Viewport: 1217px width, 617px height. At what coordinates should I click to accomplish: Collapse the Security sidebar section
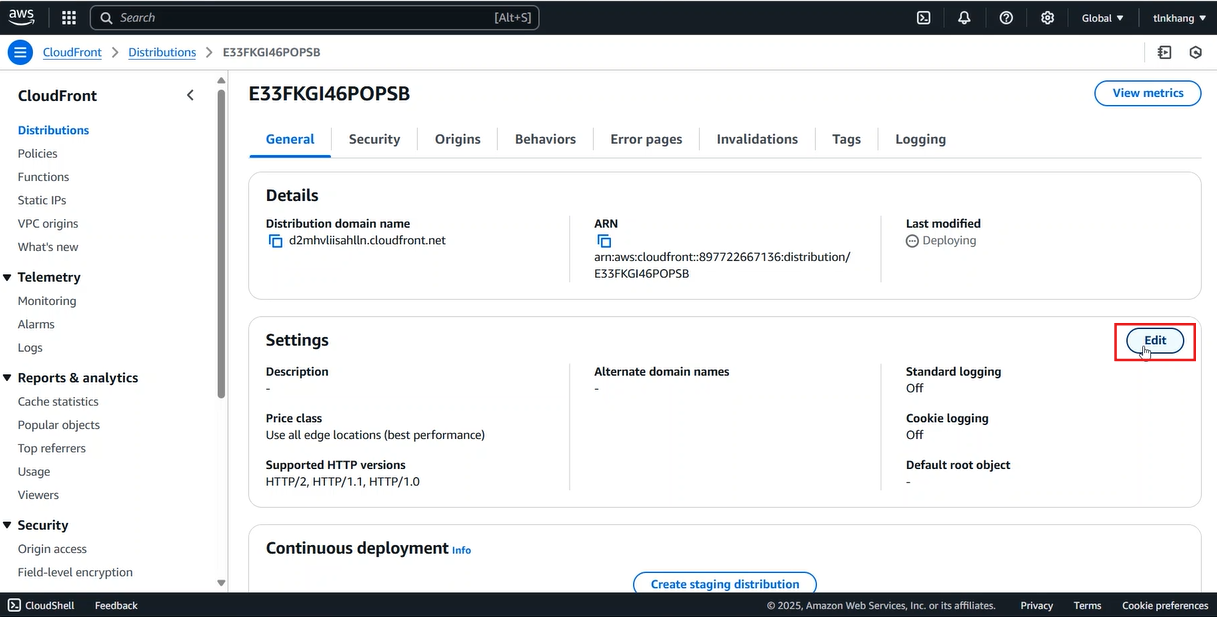(8, 525)
